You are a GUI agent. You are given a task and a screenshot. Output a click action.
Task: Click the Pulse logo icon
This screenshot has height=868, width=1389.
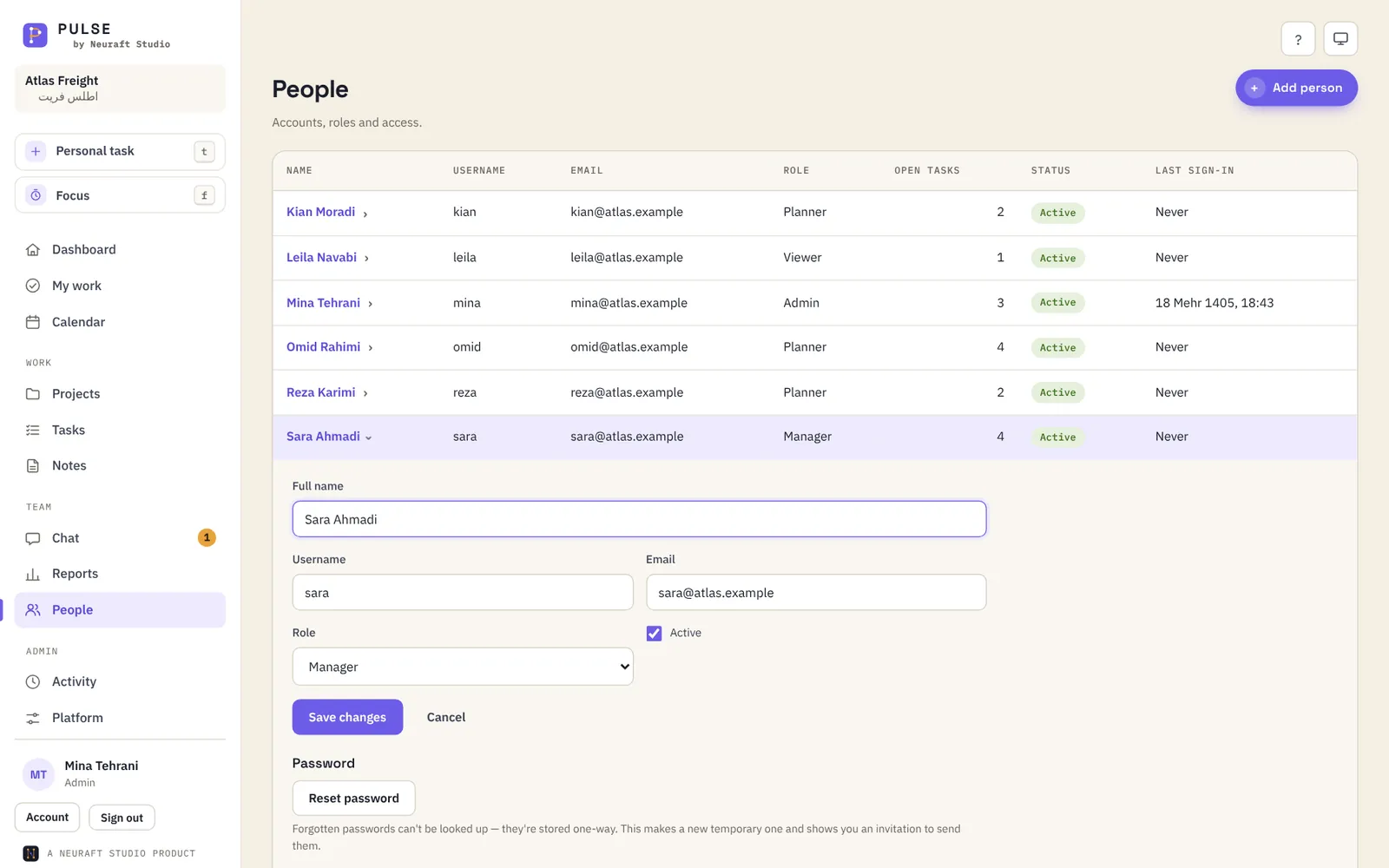click(x=35, y=35)
